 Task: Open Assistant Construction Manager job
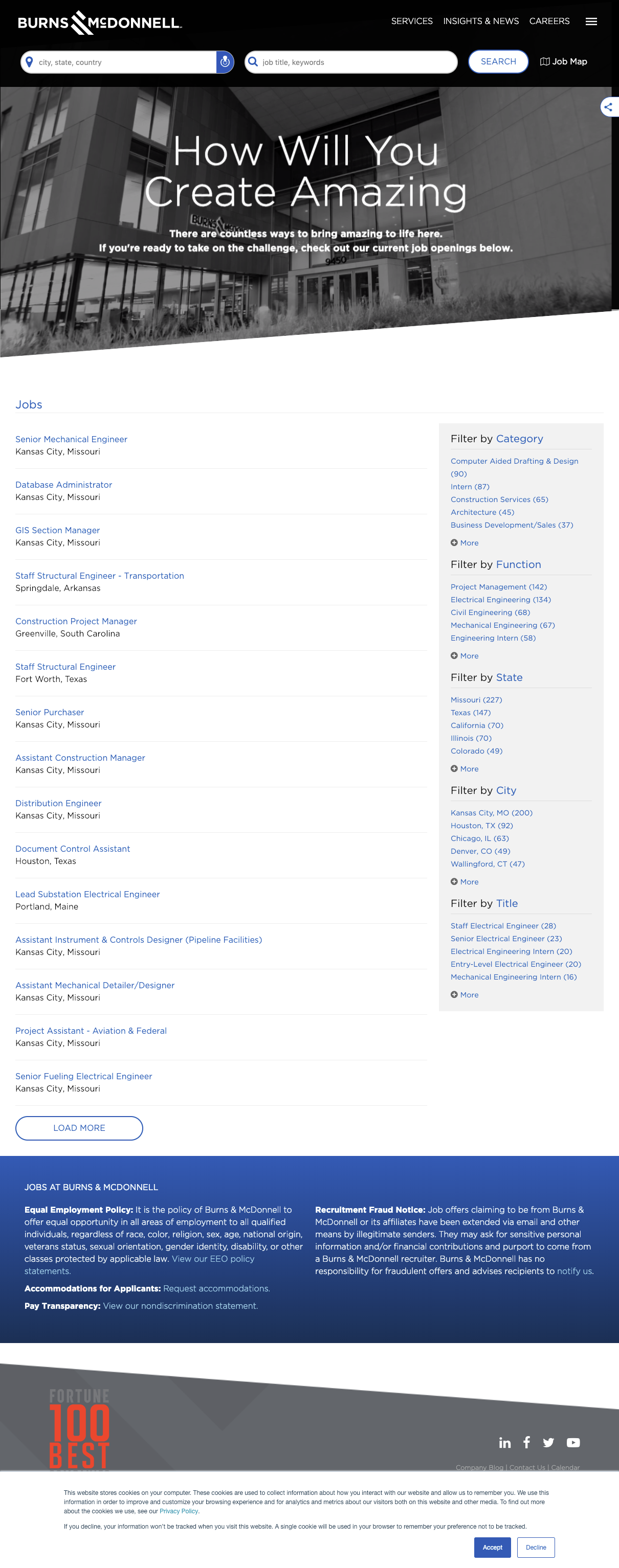80,758
